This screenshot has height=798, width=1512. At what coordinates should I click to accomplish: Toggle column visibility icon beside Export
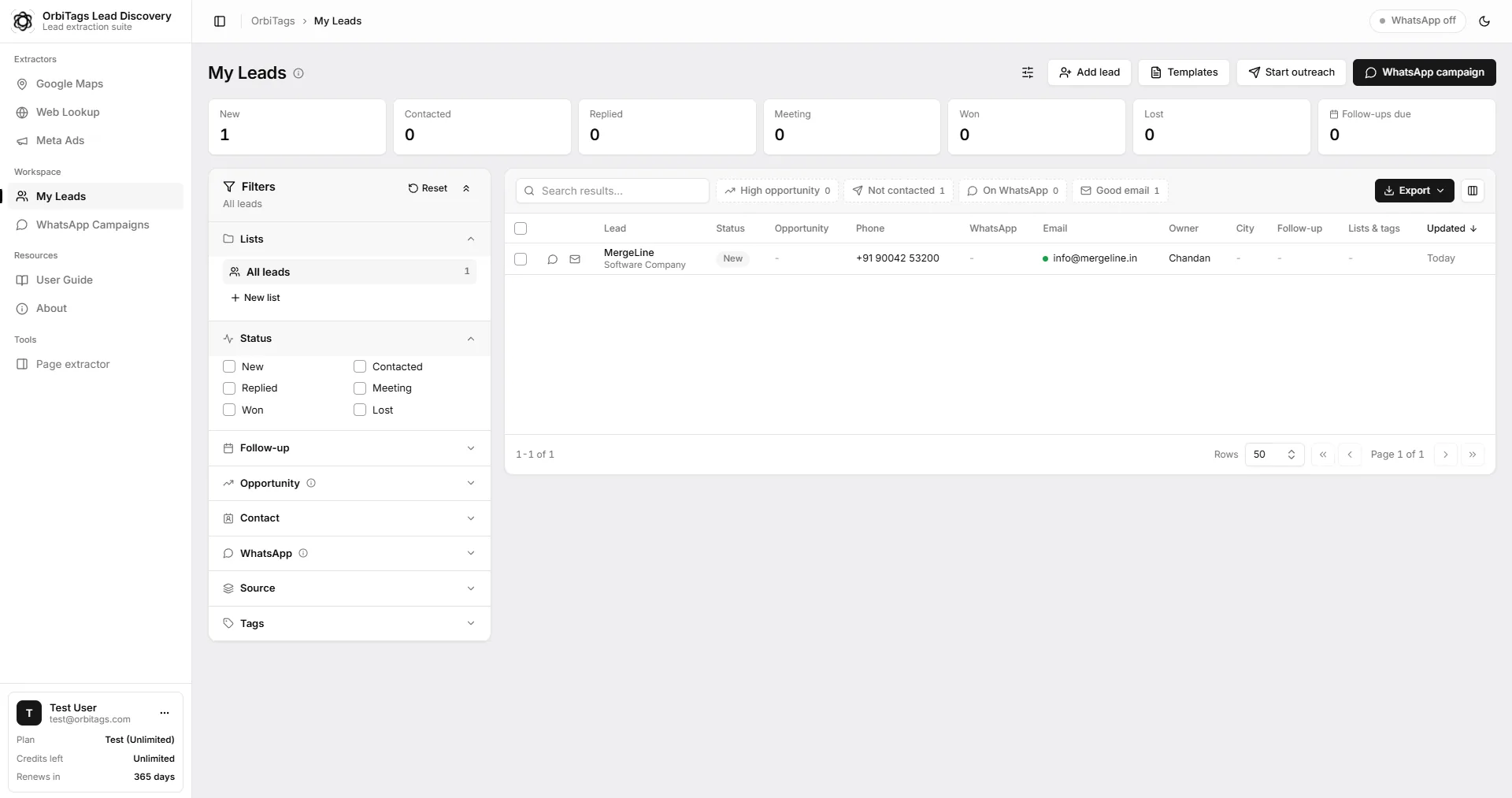[x=1473, y=191]
